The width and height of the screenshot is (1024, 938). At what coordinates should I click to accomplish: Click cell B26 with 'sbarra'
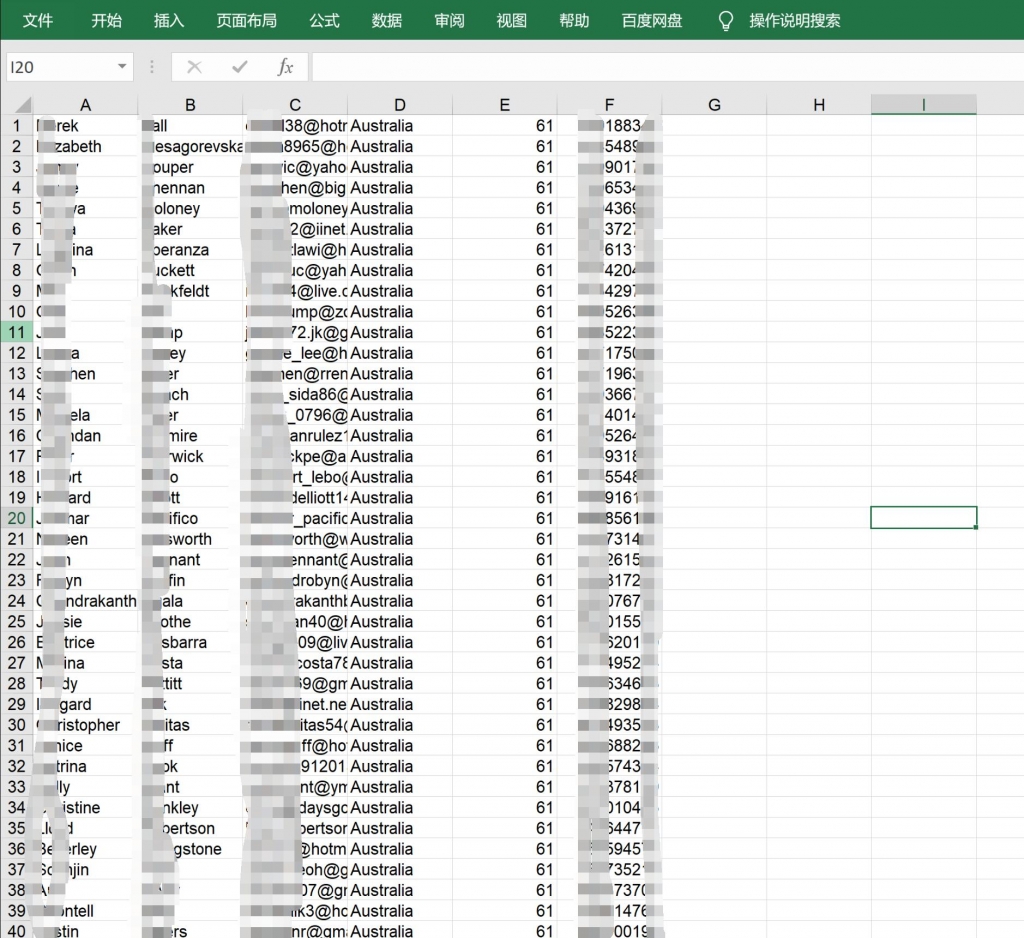pos(190,642)
